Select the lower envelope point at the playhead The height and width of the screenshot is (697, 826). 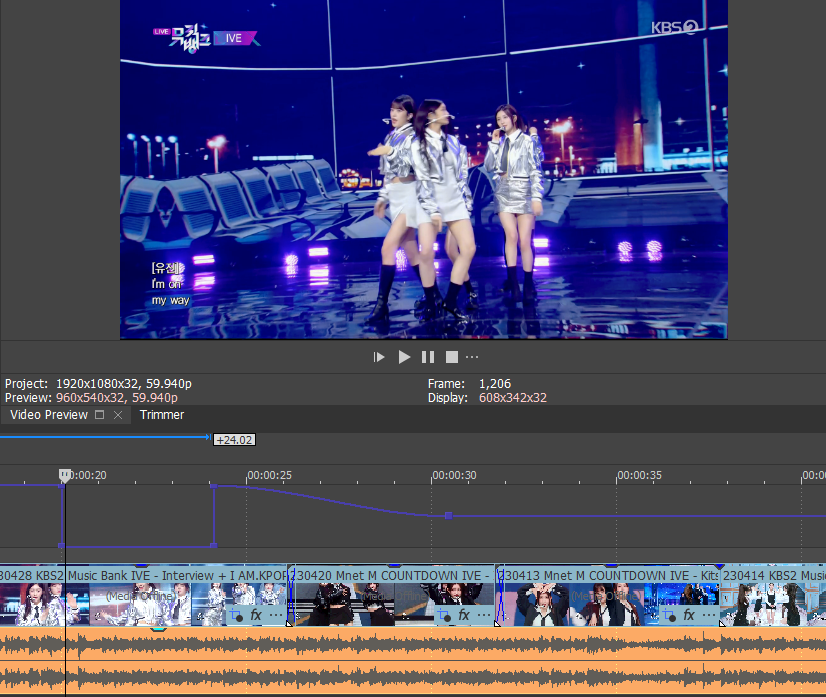[x=62, y=546]
